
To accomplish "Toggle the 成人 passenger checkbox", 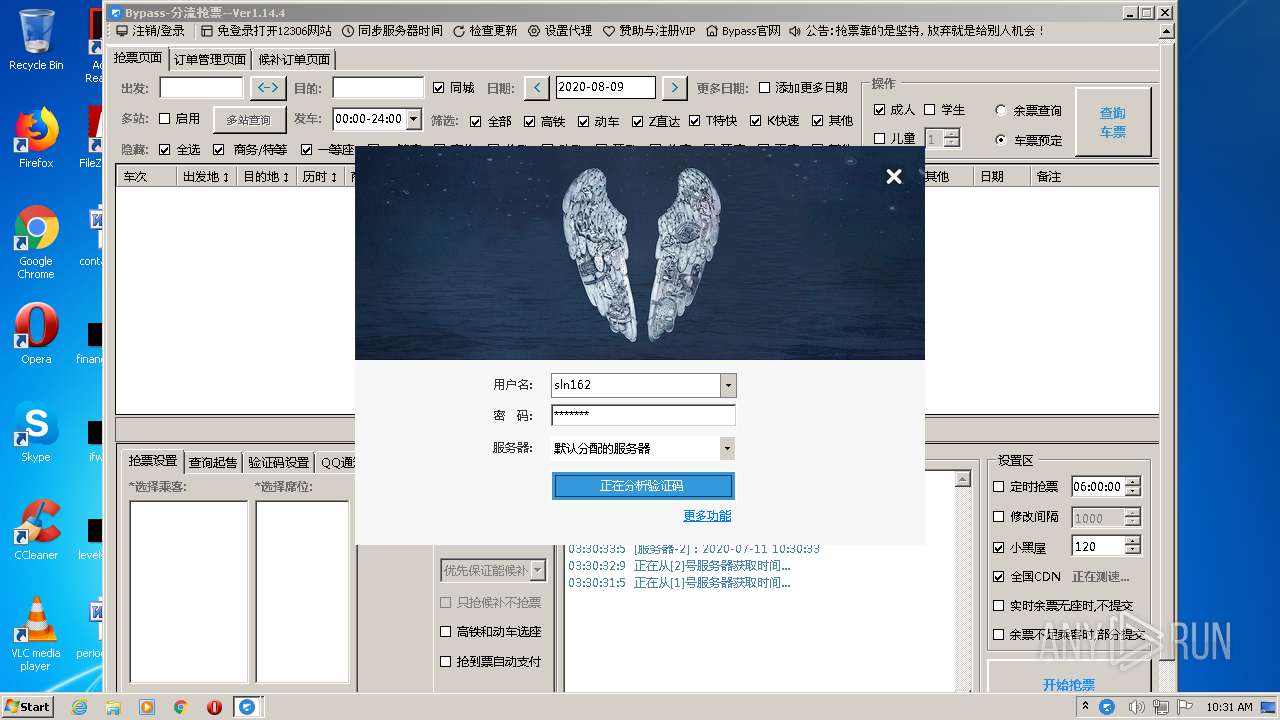I will coord(880,110).
